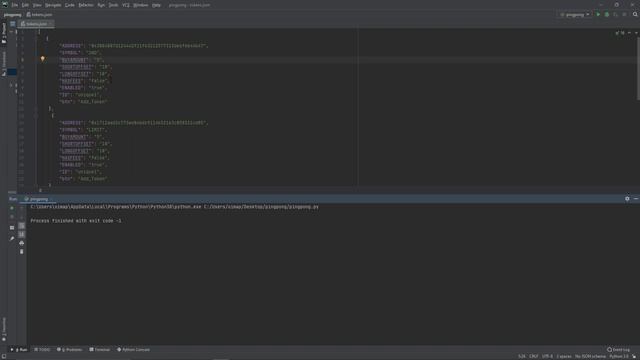Viewport: 640px width, 360px height.
Task: Click the Python interpreter in status bar
Action: pos(619,356)
